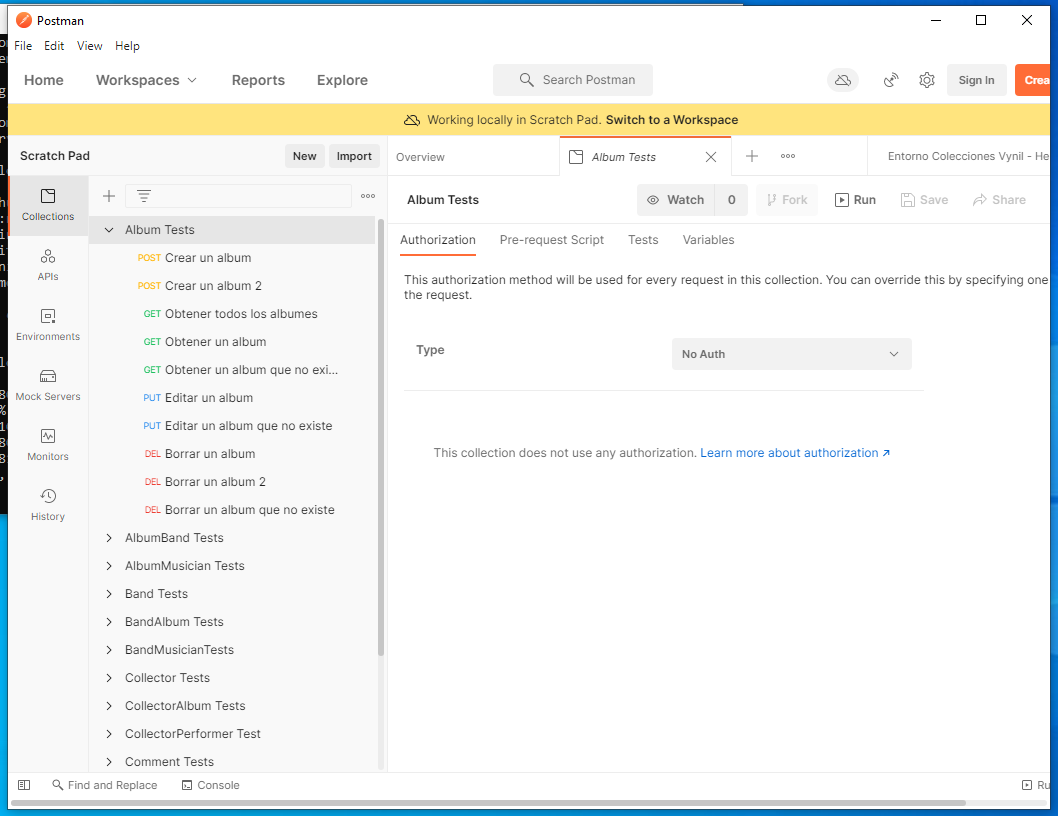Switch to the Overview tab
The height and width of the screenshot is (816, 1058).
(x=420, y=157)
